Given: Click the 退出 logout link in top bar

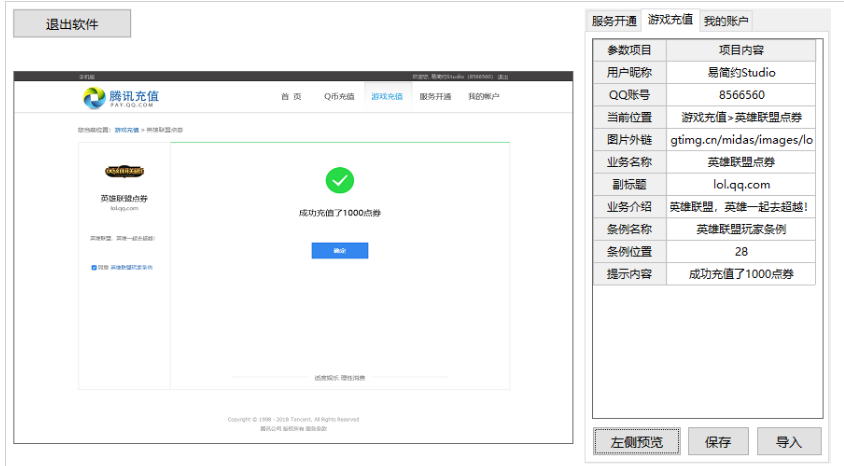Looking at the screenshot, I should (x=503, y=77).
